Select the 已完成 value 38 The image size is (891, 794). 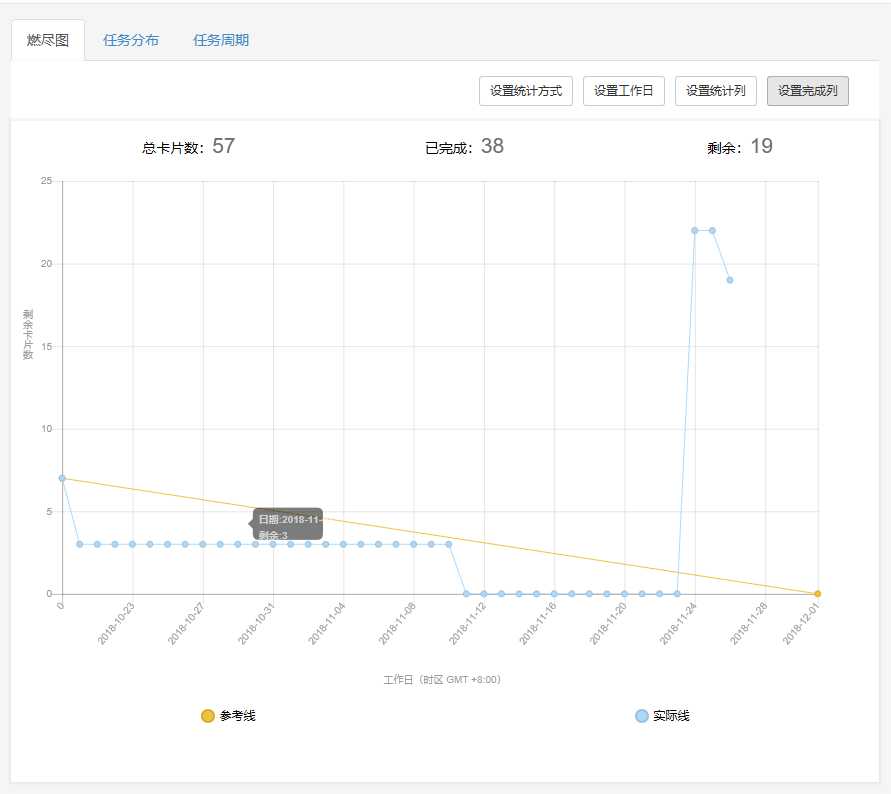(x=492, y=146)
